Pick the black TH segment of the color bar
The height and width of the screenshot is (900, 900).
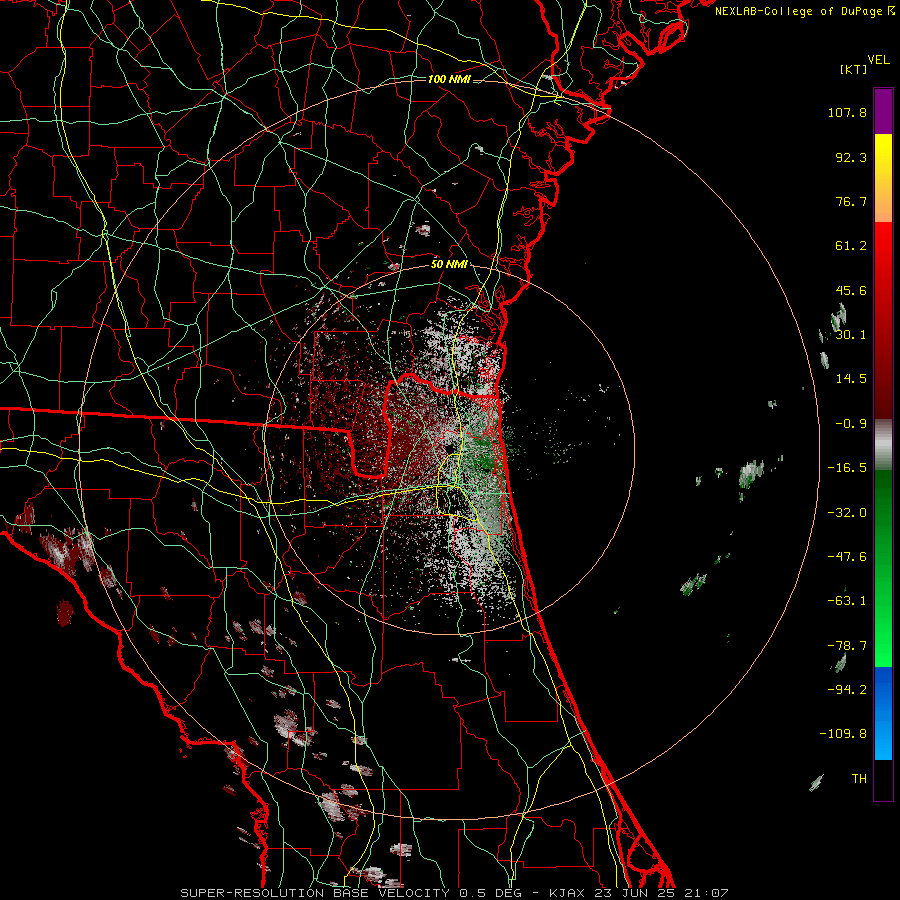pyautogui.click(x=883, y=779)
